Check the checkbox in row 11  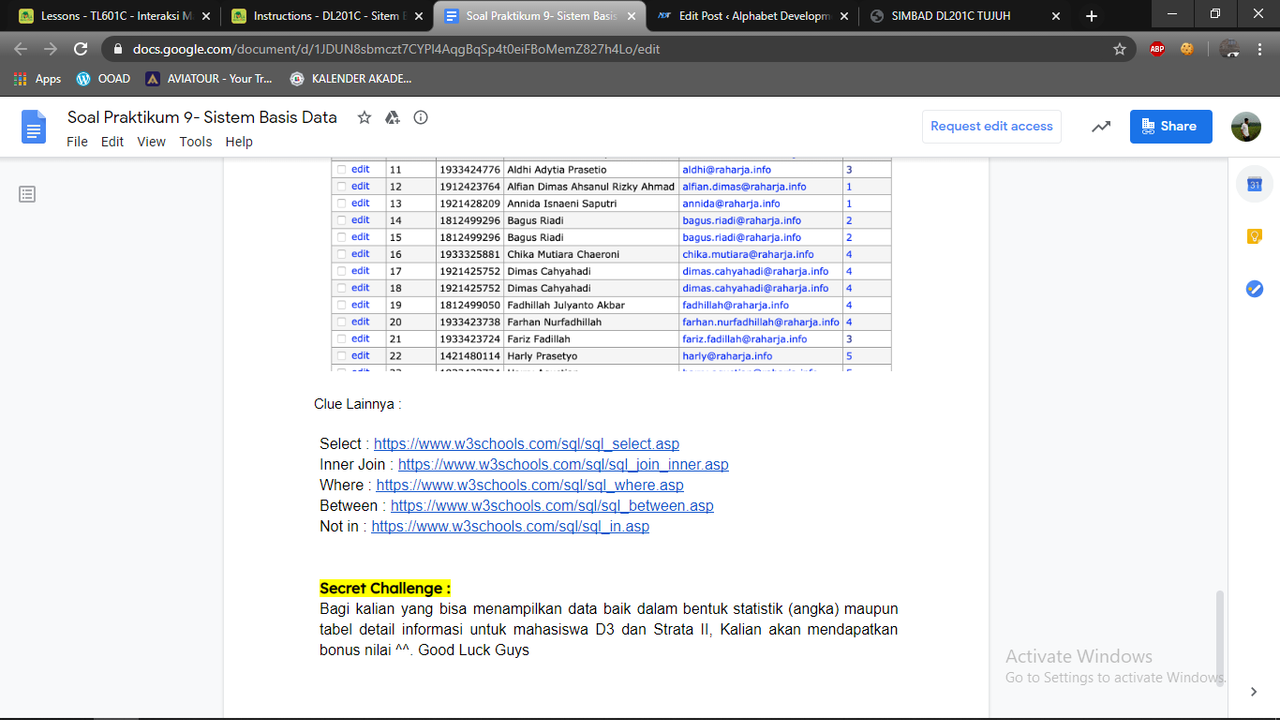point(341,170)
